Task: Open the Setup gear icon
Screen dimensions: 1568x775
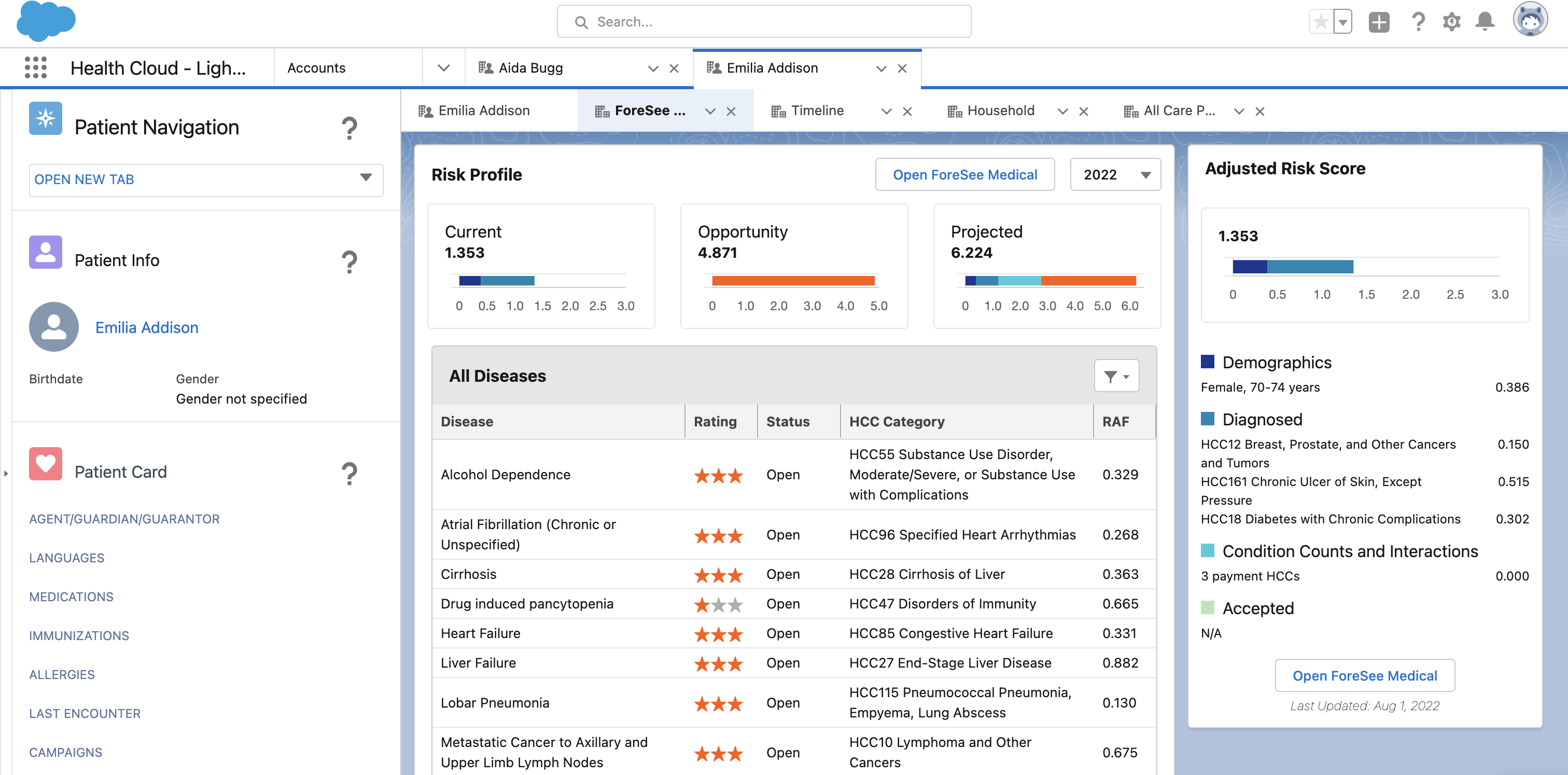Action: (1451, 22)
